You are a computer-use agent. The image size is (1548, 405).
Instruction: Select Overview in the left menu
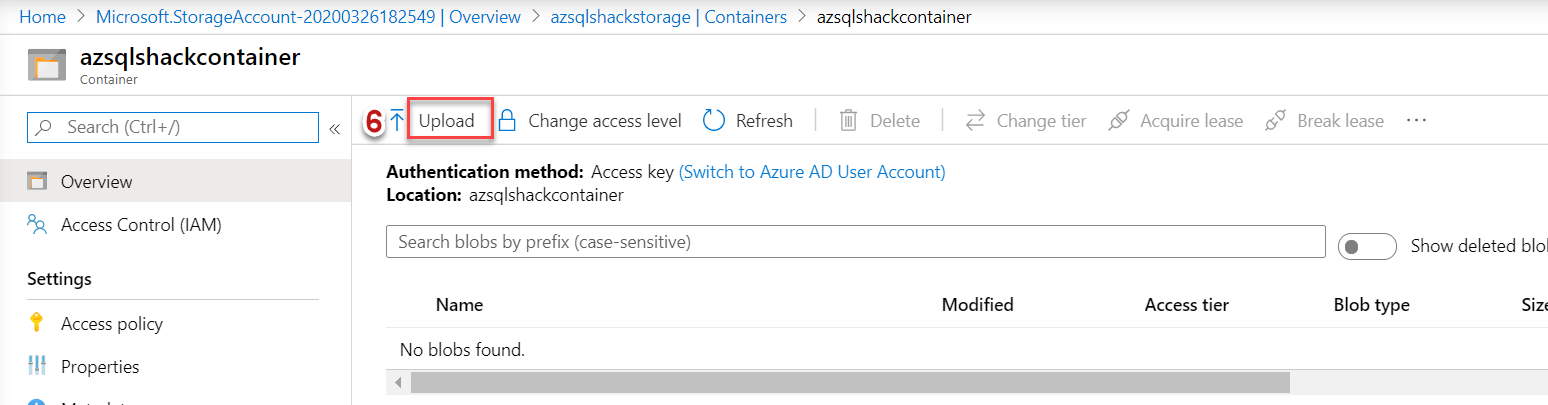(x=96, y=182)
